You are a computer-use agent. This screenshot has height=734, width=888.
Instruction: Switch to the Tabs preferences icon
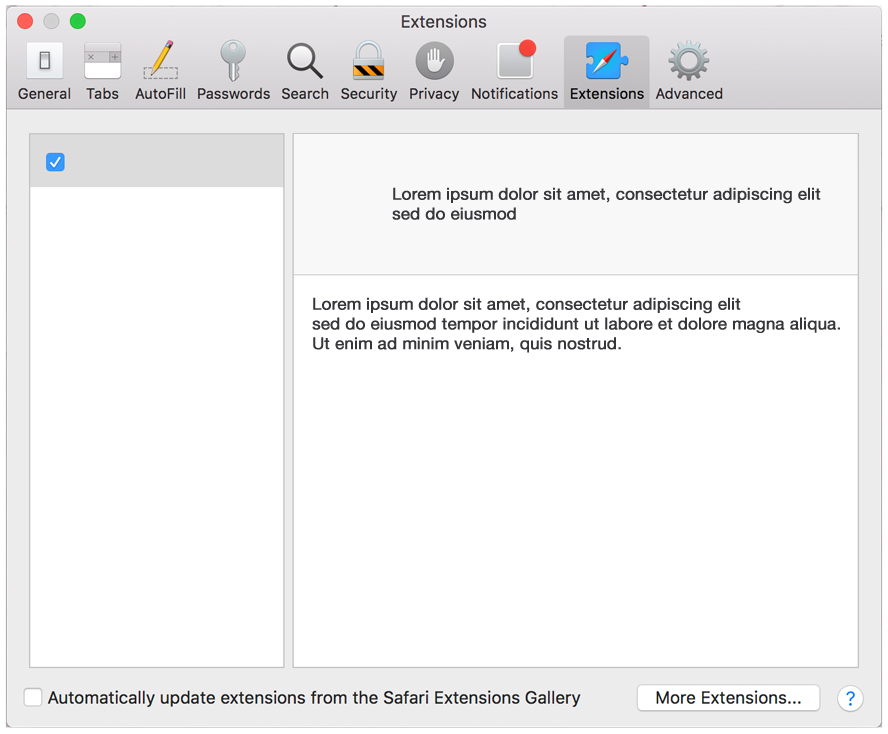102,71
